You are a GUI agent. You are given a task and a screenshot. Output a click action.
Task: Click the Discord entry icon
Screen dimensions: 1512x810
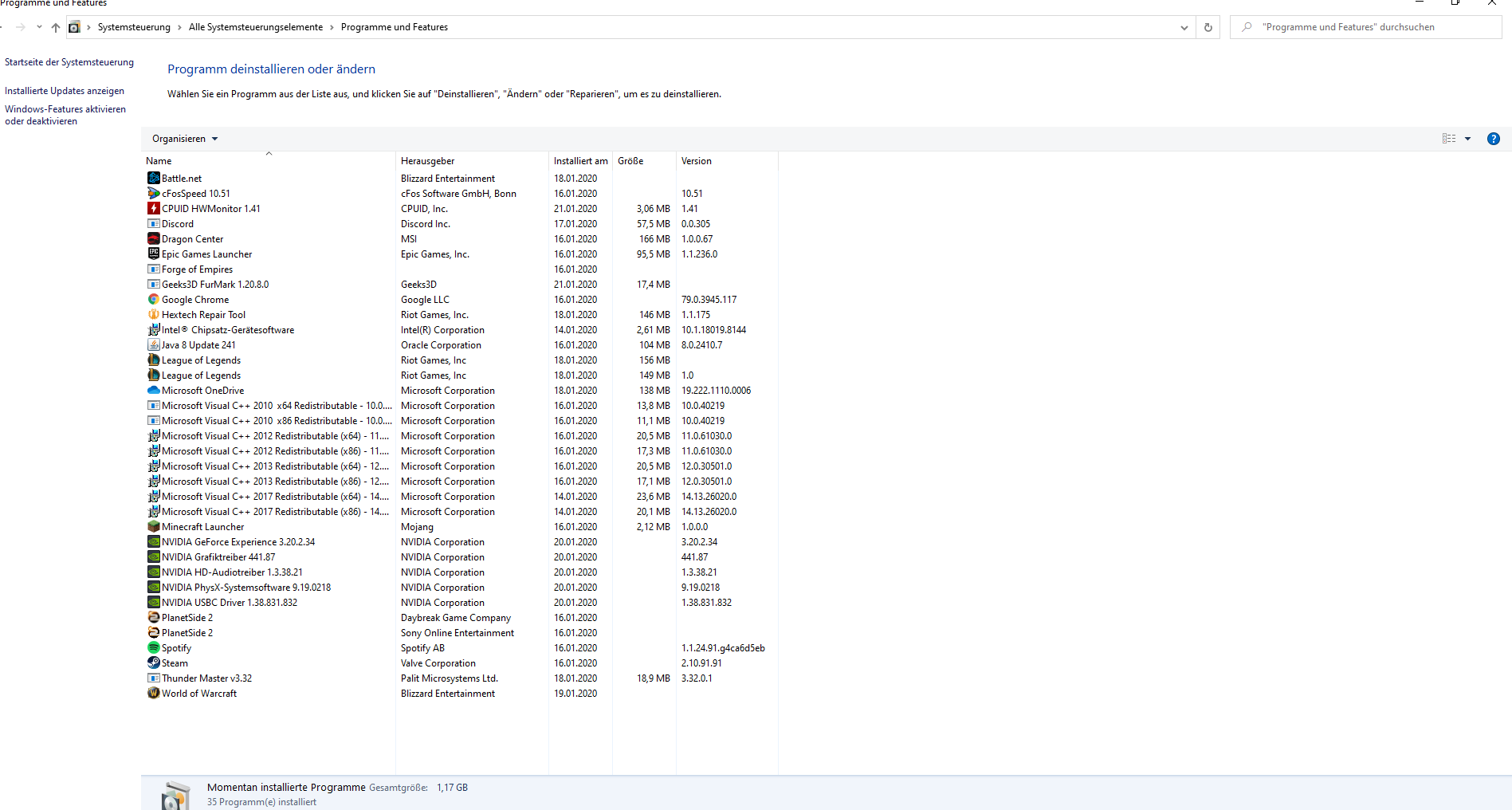click(x=154, y=223)
